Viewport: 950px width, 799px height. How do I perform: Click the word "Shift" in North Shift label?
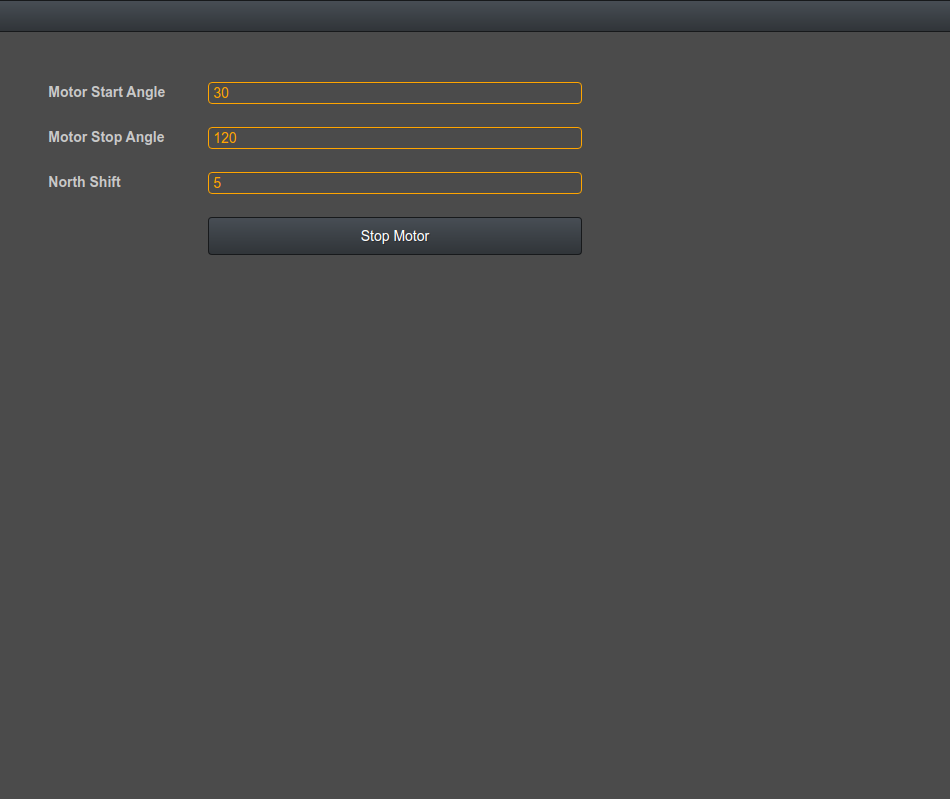(103, 182)
